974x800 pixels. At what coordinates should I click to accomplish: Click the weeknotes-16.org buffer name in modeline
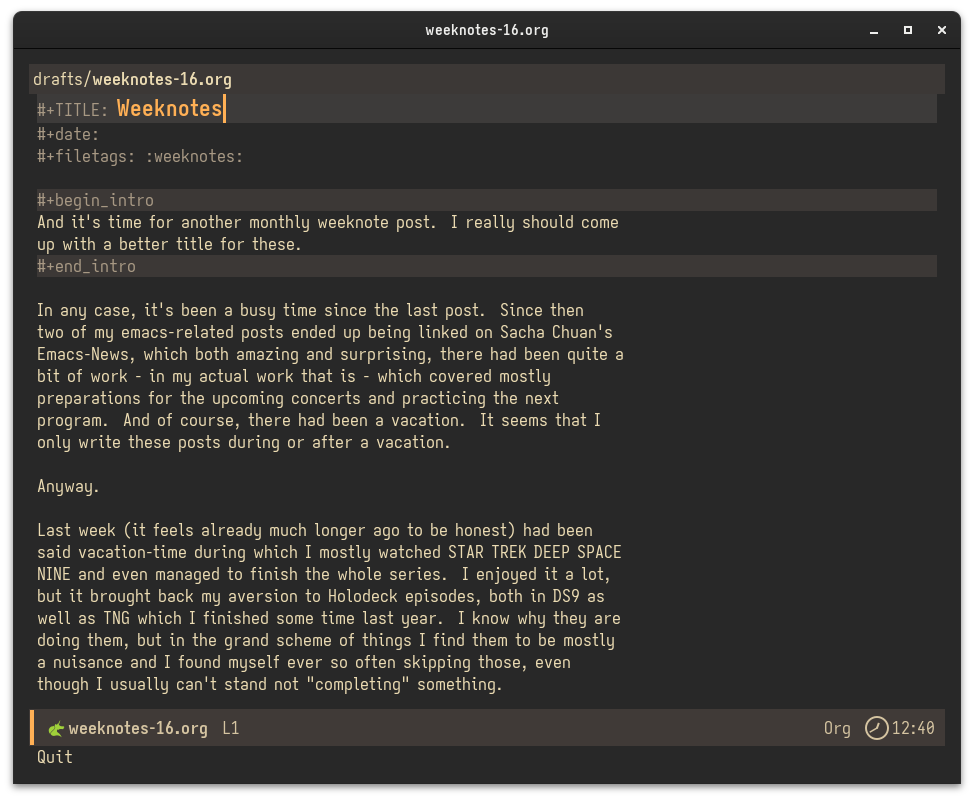point(138,728)
